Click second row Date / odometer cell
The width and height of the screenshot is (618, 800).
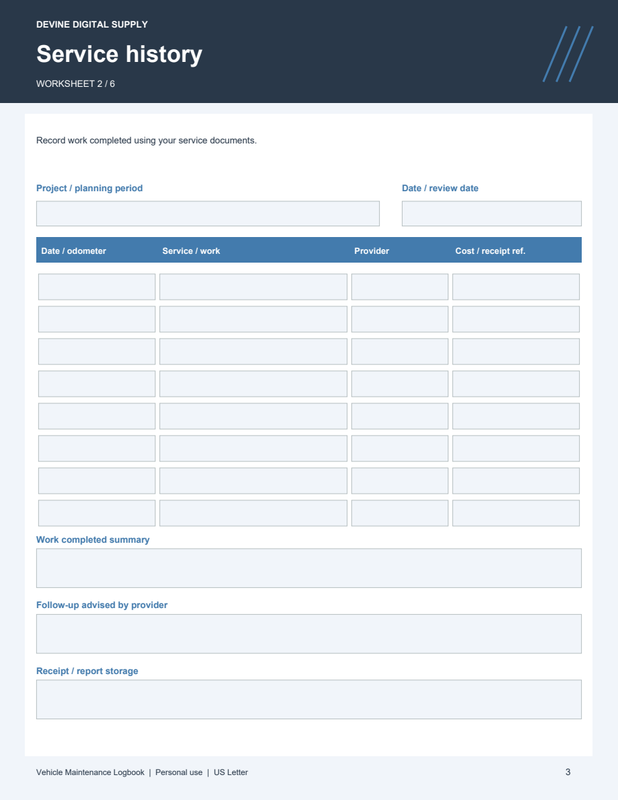pos(97,319)
